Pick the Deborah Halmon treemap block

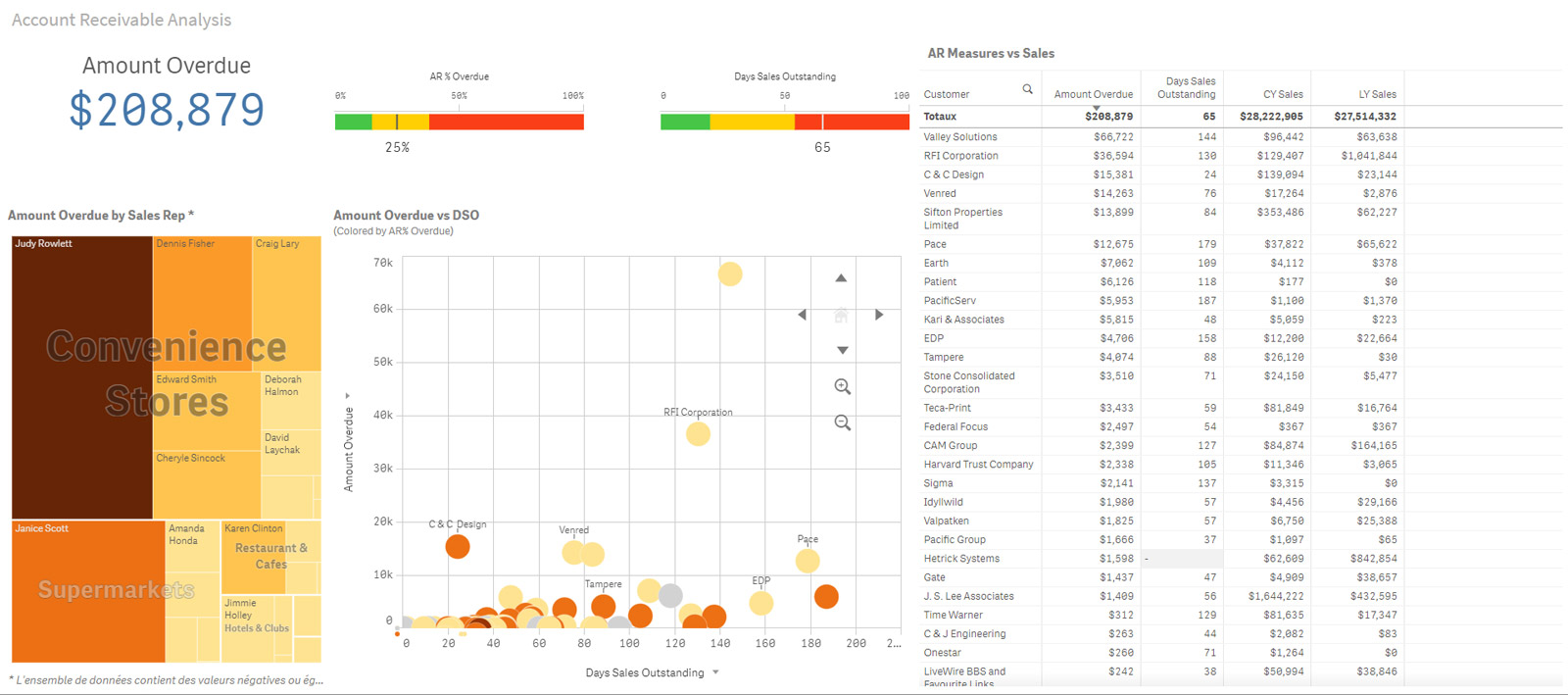pyautogui.click(x=291, y=400)
